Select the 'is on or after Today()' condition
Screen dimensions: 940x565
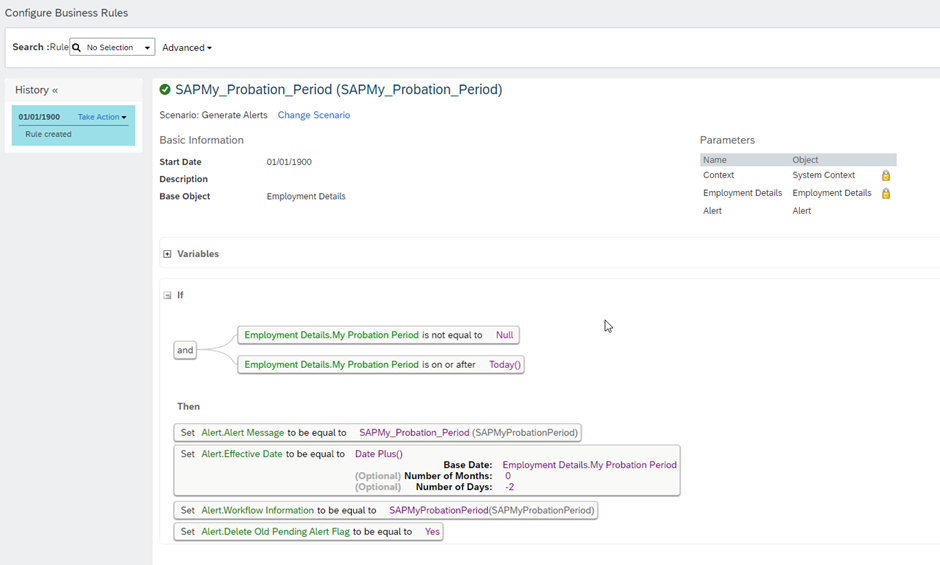click(381, 365)
